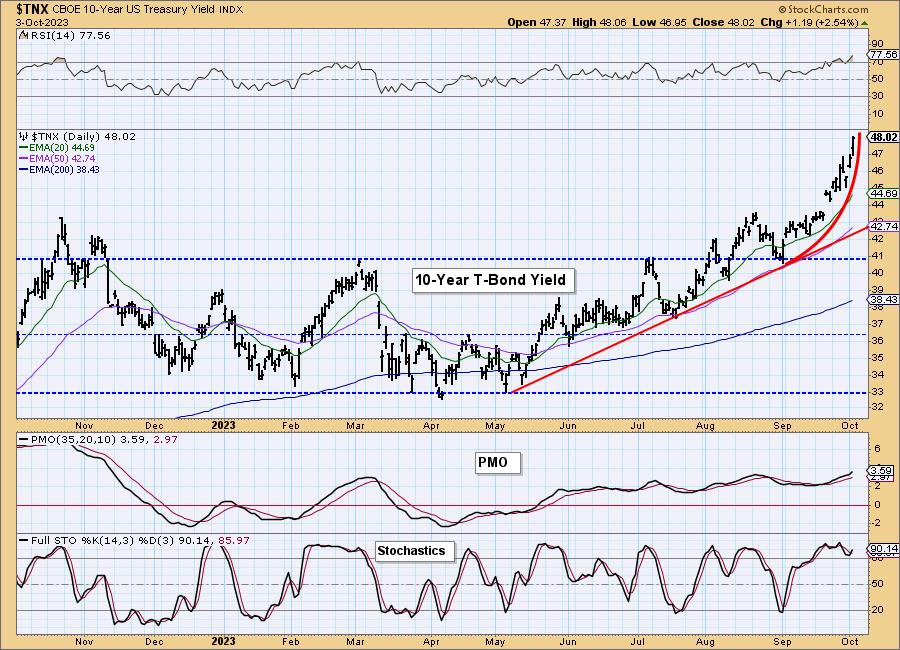Image resolution: width=900 pixels, height=650 pixels.
Task: Click the RSI(14) 77.56 indicator label
Action: (x=69, y=36)
